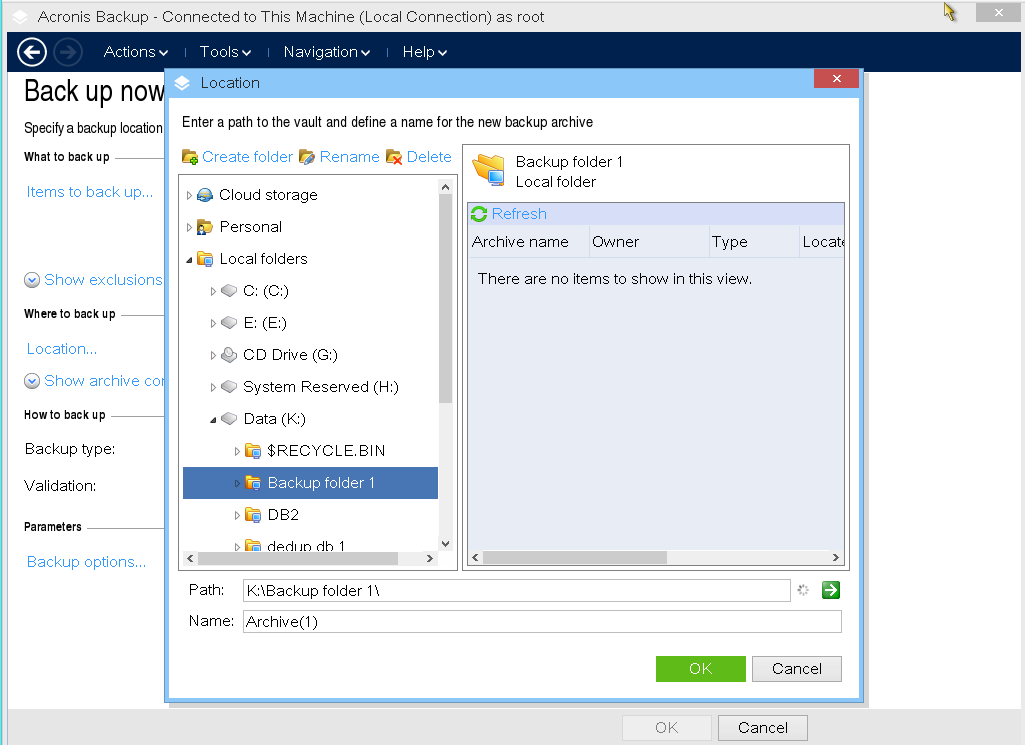Open the Actions menu
The image size is (1025, 745).
click(135, 52)
